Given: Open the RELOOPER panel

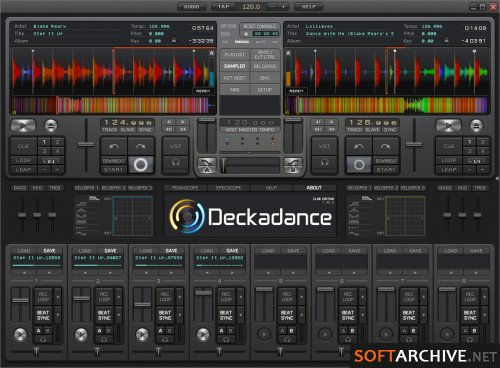Looking at the screenshot, I should [265, 66].
